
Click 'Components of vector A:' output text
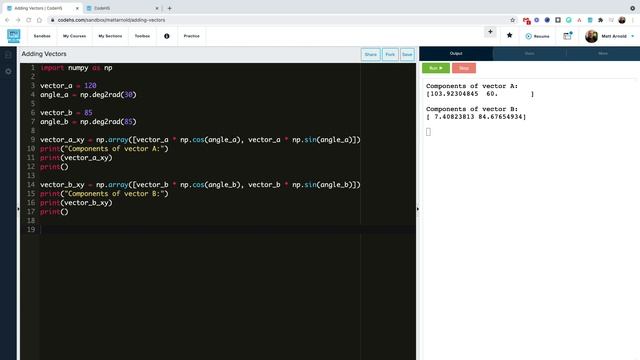472,86
